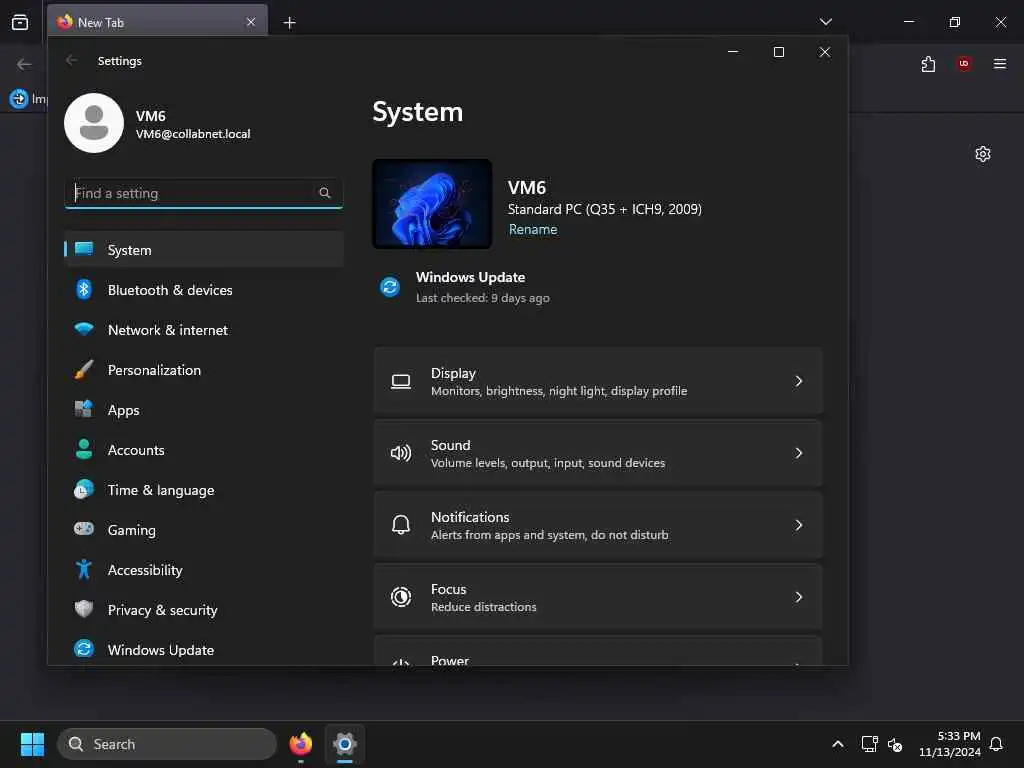Click the Windows Update sync icon near top
Viewport: 1024px width, 768px height.
click(x=390, y=287)
